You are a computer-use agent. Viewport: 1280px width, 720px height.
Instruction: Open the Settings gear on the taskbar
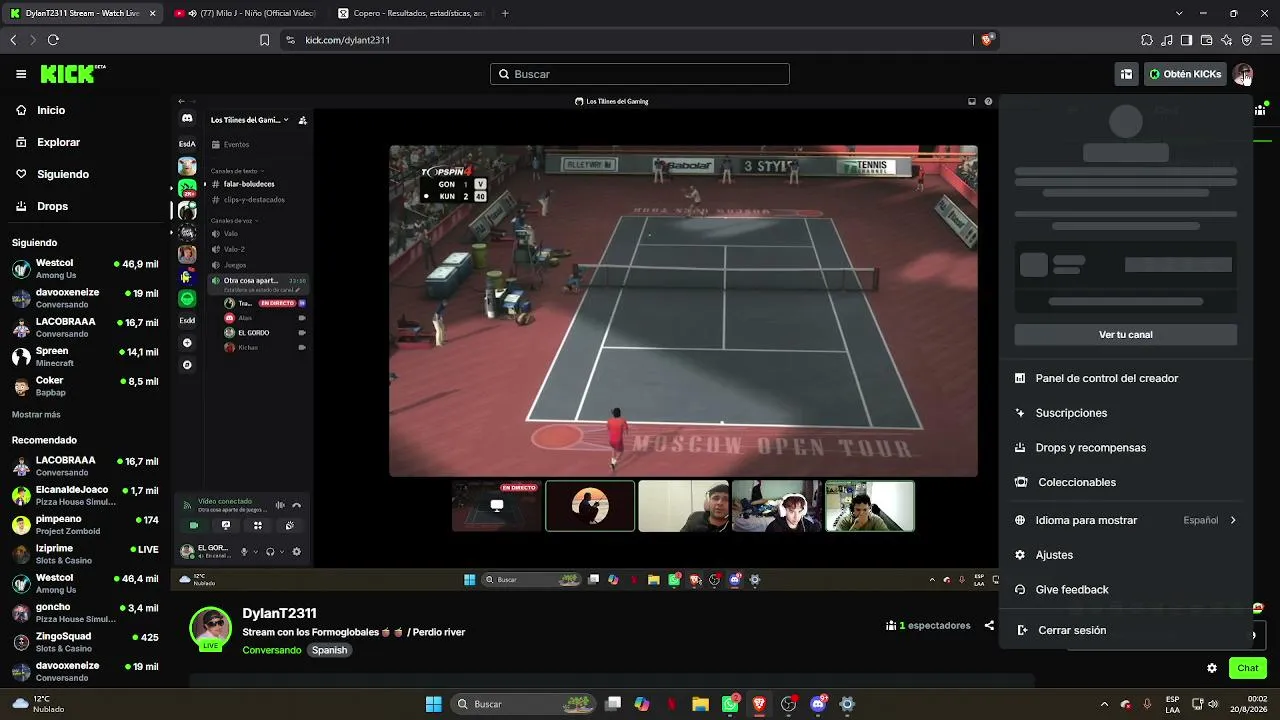pyautogui.click(x=847, y=704)
